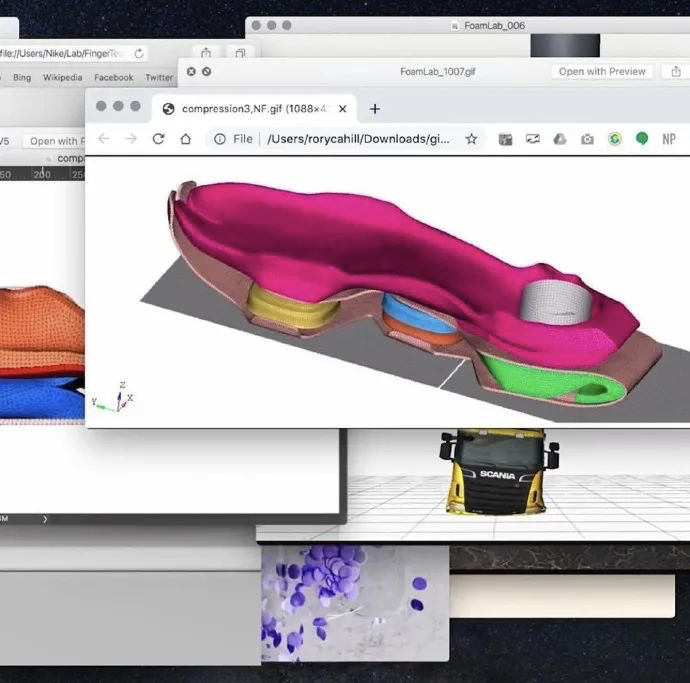Open a new Chrome tab

(375, 108)
